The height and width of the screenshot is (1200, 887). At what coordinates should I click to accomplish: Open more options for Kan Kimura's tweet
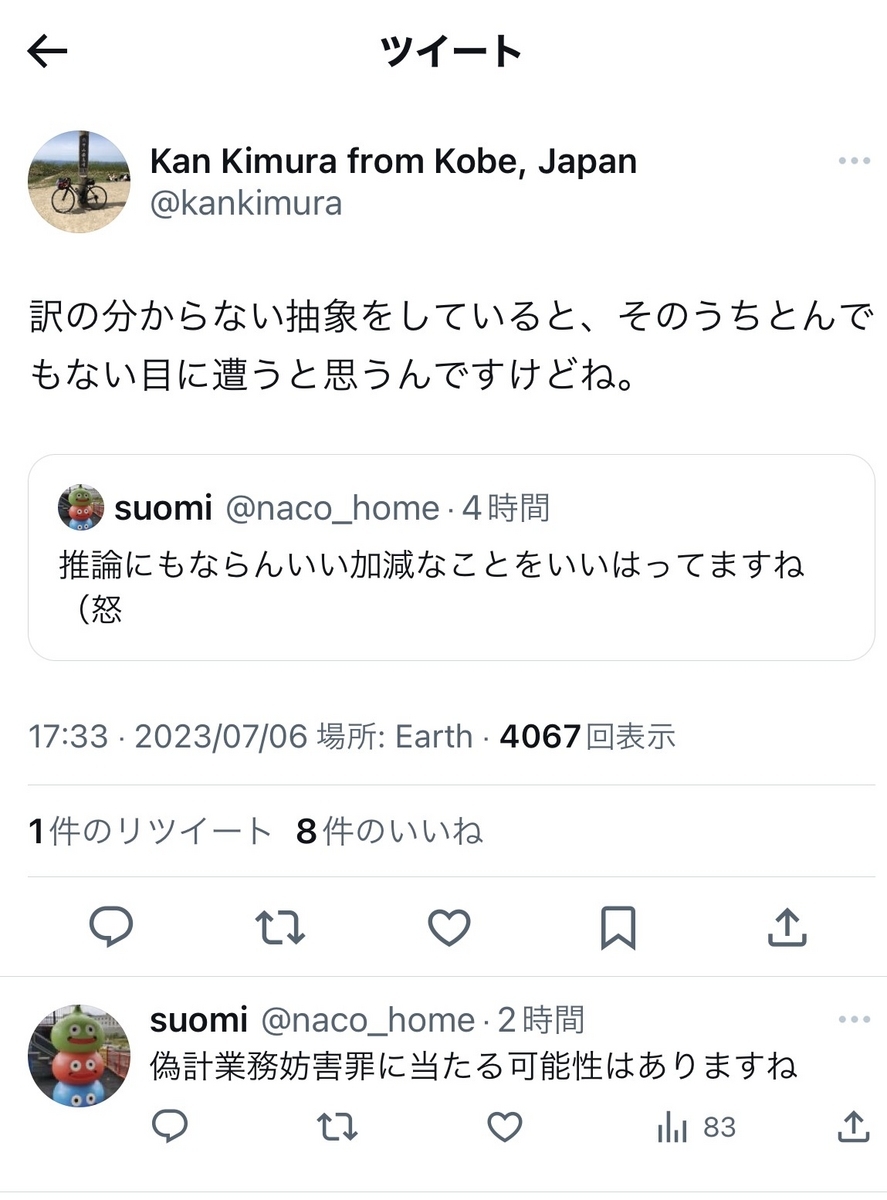point(854,162)
